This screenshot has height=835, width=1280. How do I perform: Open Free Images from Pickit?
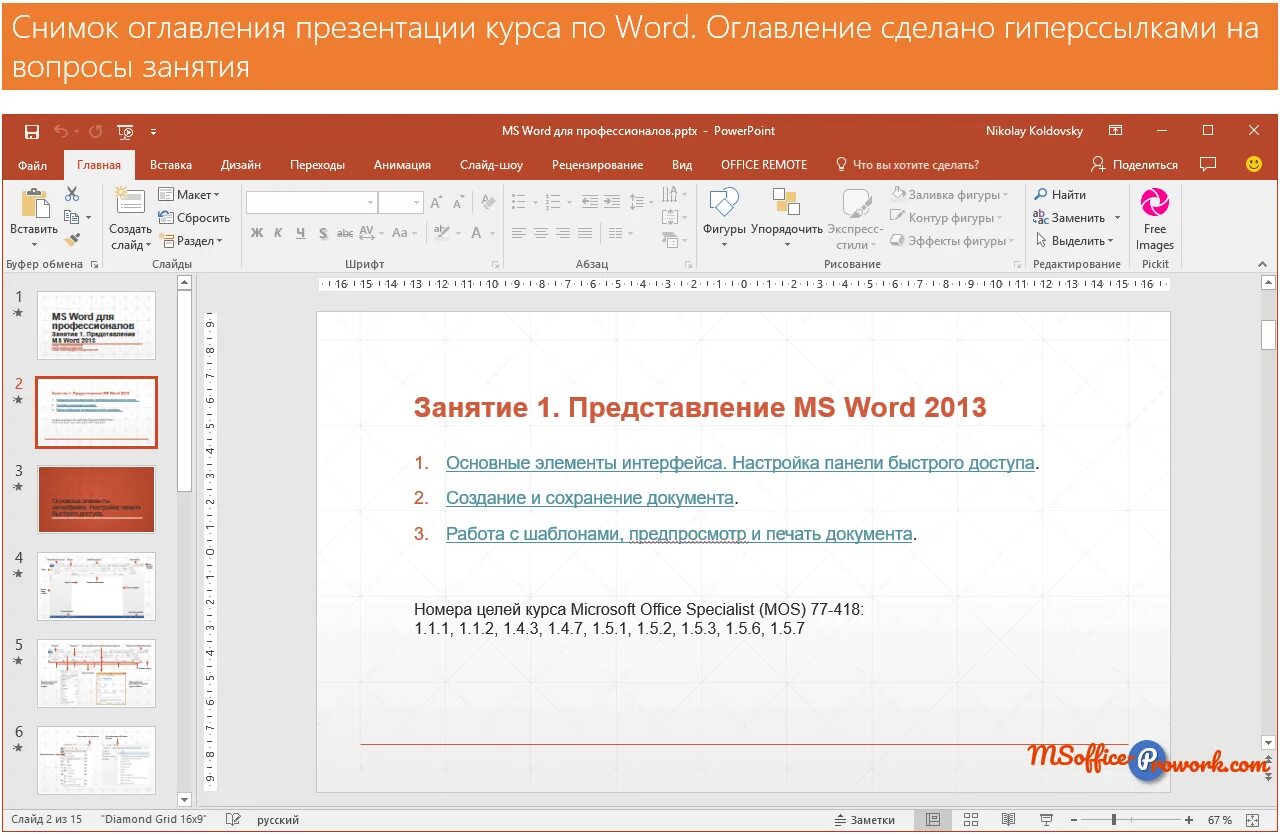pos(1155,219)
